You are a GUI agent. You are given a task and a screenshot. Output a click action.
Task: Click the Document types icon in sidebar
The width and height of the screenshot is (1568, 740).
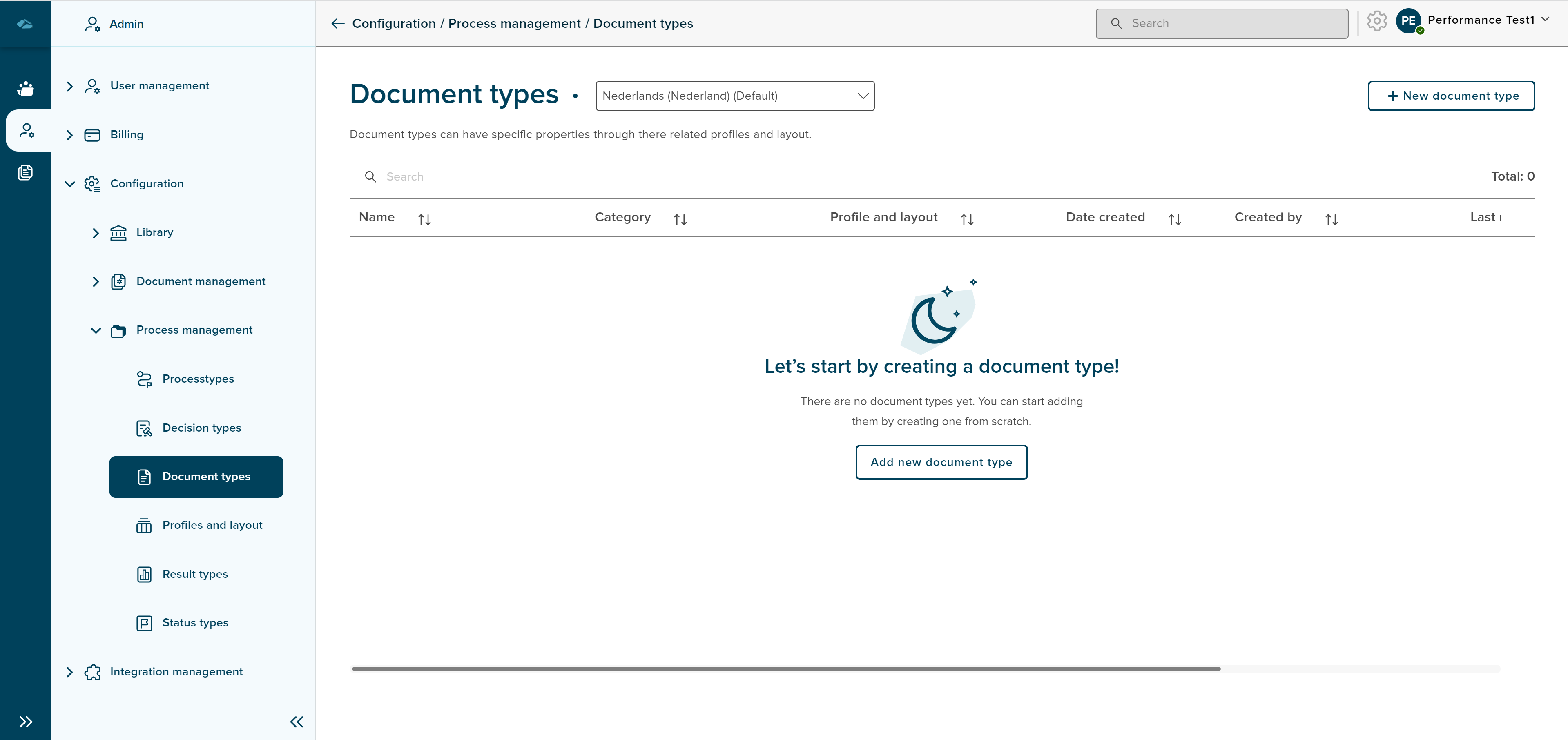coord(144,477)
